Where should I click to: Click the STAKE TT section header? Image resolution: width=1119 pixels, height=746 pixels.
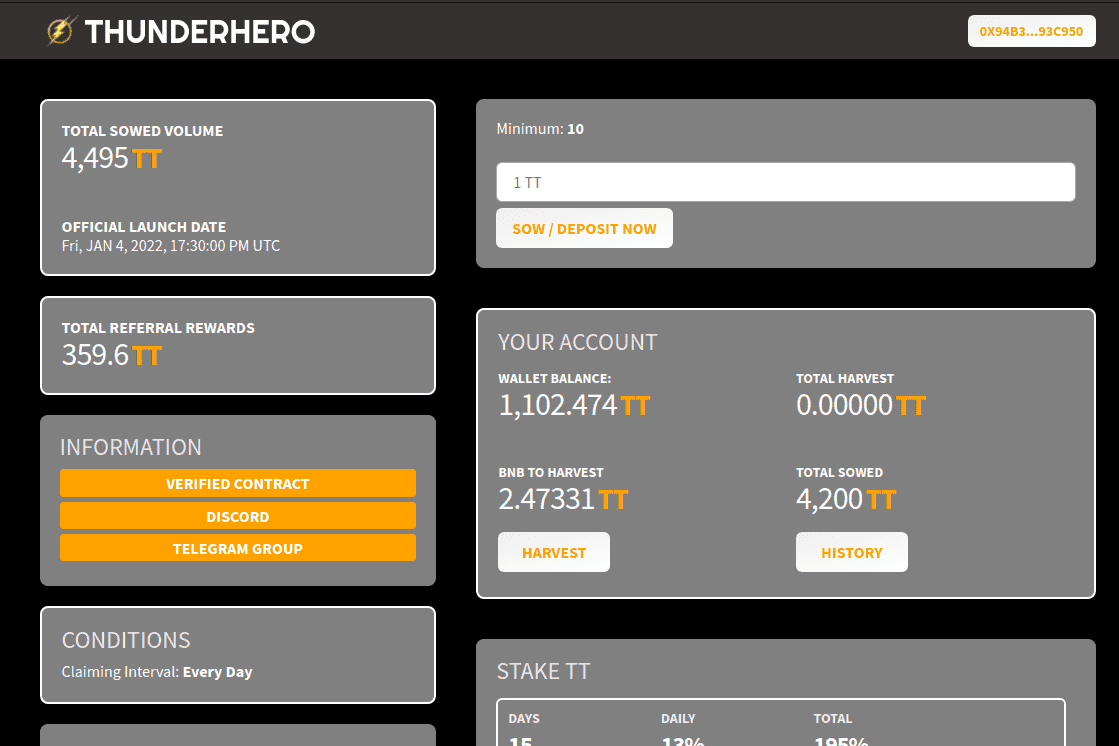[x=544, y=671]
